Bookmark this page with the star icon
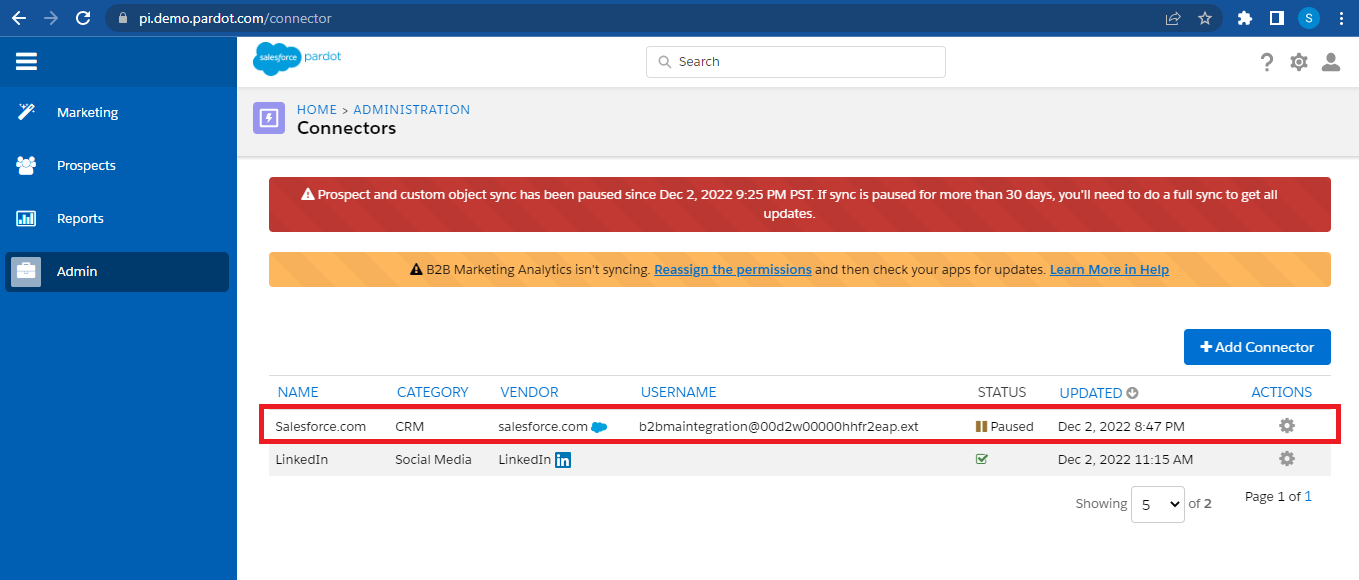The image size is (1359, 580). click(1205, 18)
